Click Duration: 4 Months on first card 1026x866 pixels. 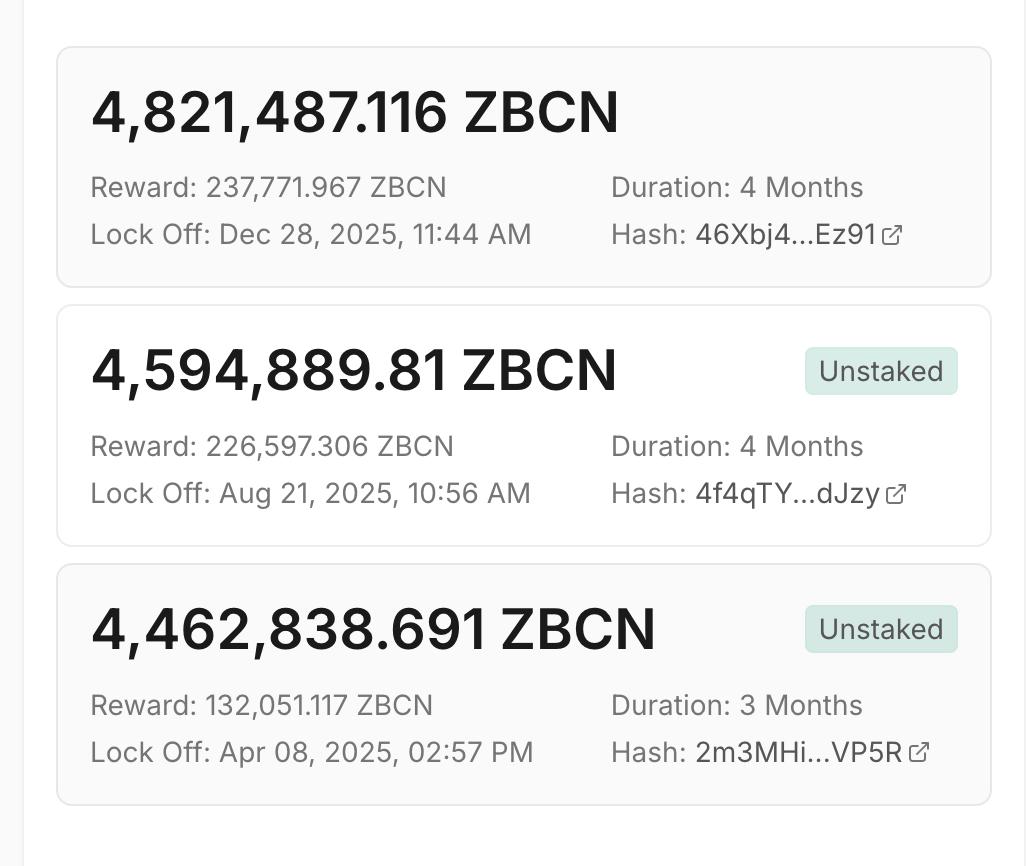pyautogui.click(x=737, y=187)
